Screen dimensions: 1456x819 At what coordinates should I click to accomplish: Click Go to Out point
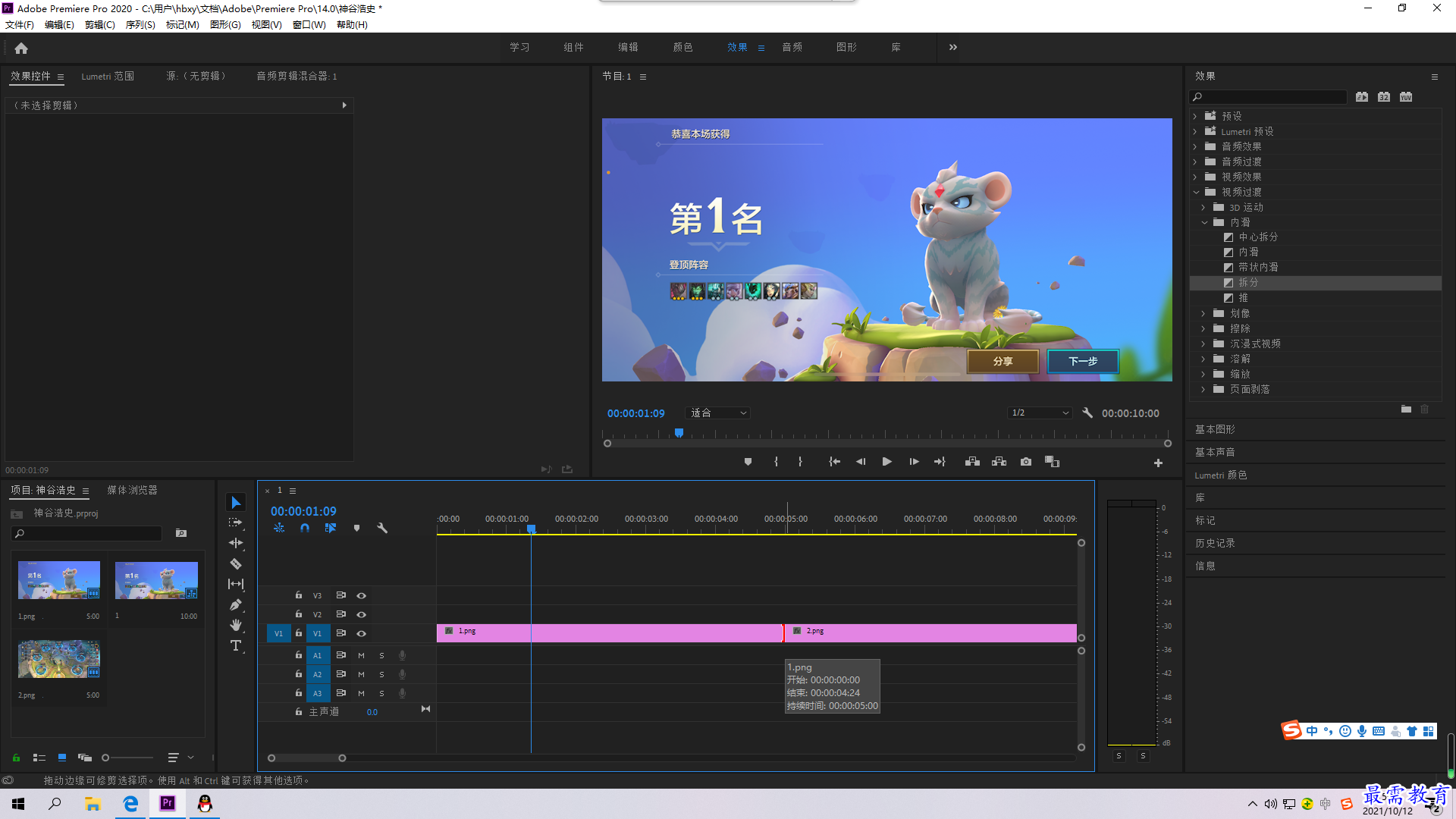coord(940,462)
